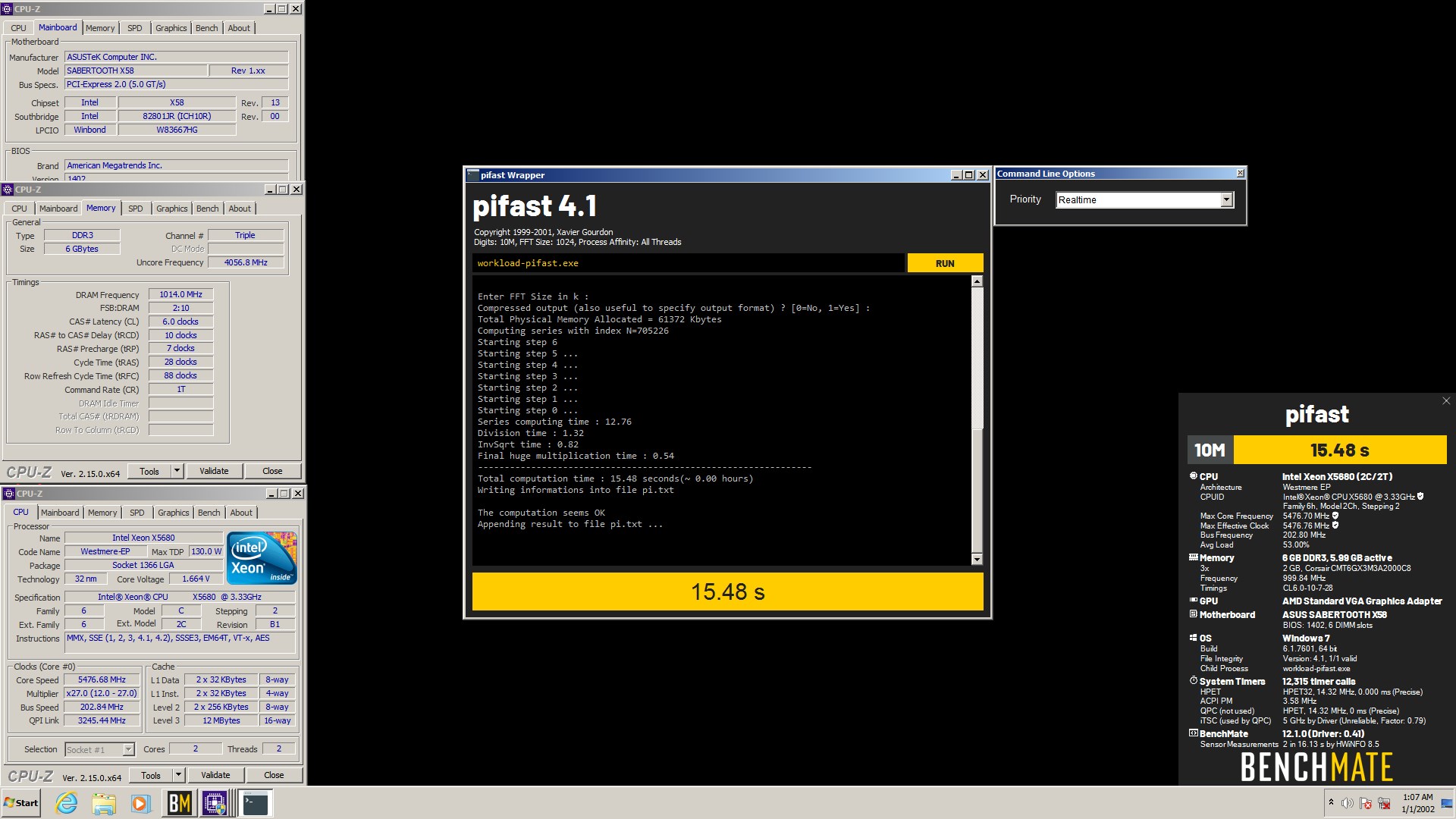Open the Bench tab in the bottom CPU-Z window

click(x=209, y=513)
